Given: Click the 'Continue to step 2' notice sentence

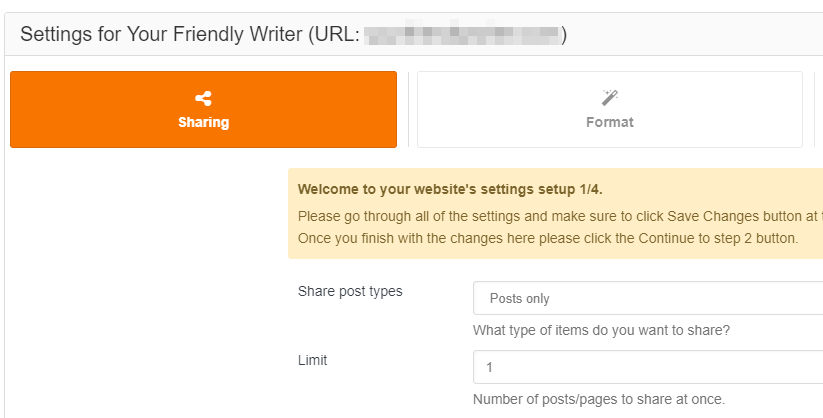Looking at the screenshot, I should [547, 238].
